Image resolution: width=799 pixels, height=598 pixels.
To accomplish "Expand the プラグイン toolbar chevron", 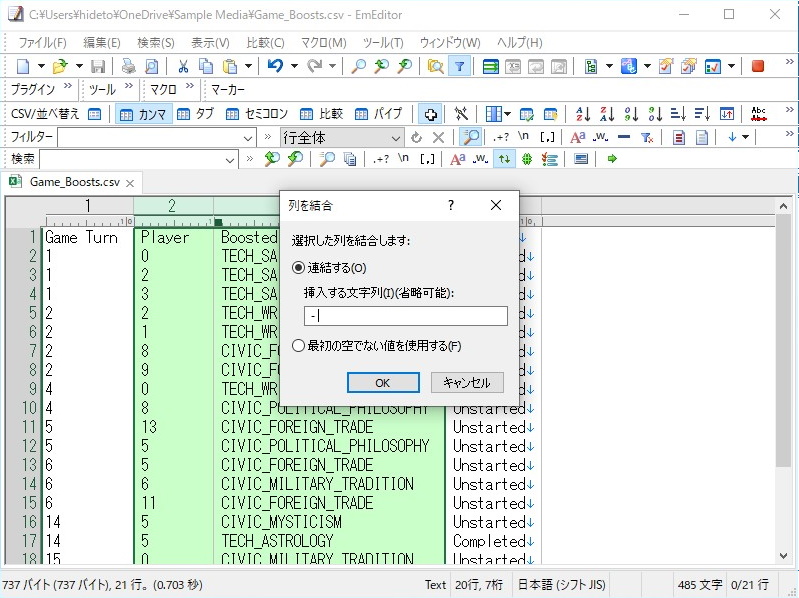I will click(68, 86).
